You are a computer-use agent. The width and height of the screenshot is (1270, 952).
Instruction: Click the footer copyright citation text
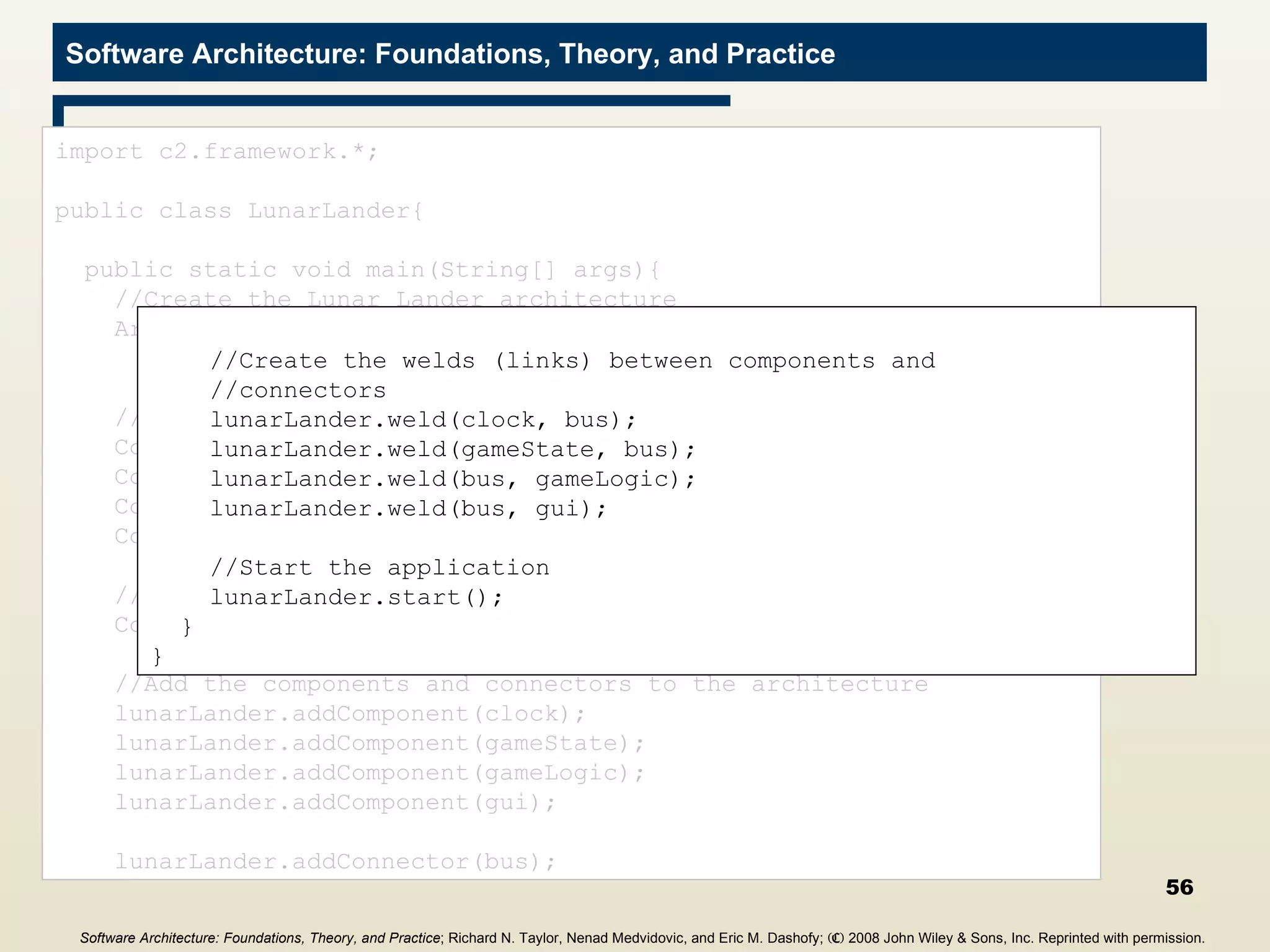coord(642,938)
